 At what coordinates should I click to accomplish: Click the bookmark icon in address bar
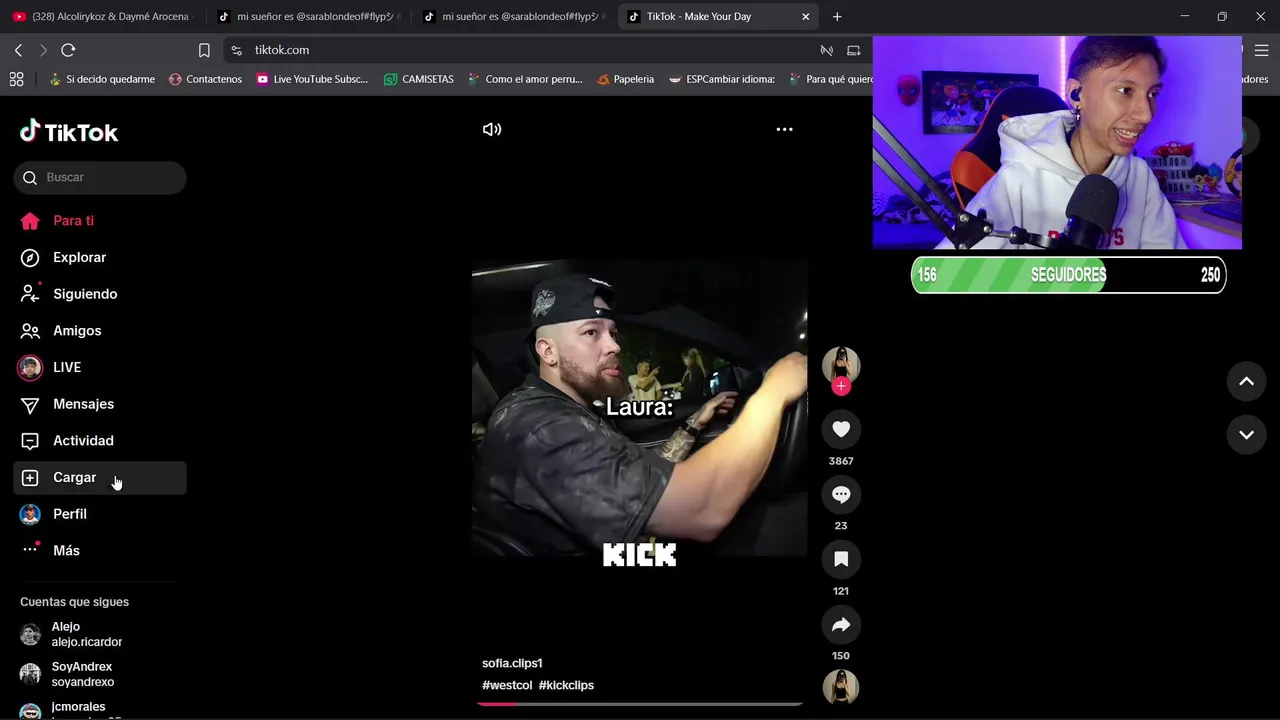(204, 50)
